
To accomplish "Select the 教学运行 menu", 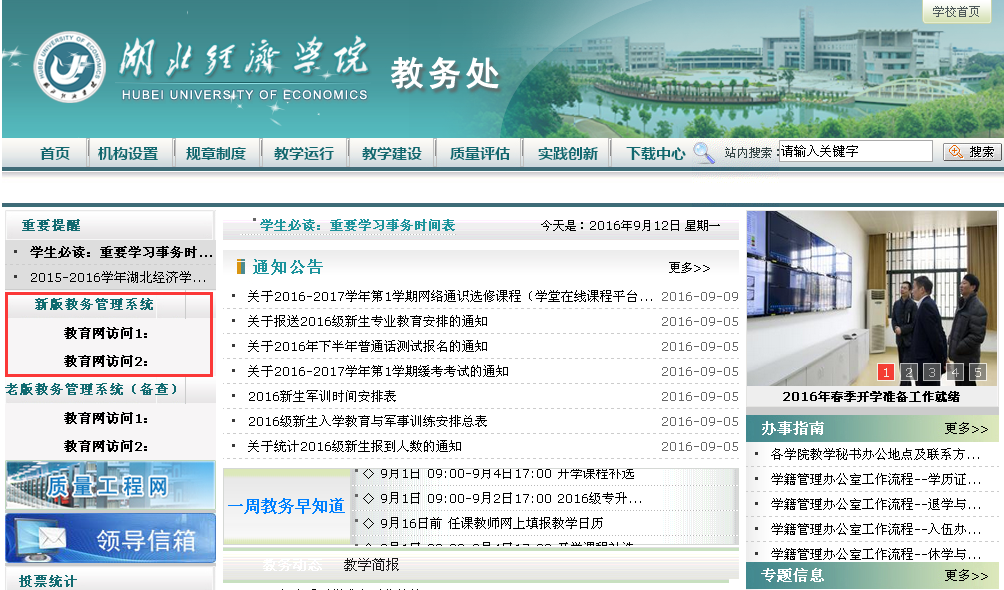I will tap(304, 154).
